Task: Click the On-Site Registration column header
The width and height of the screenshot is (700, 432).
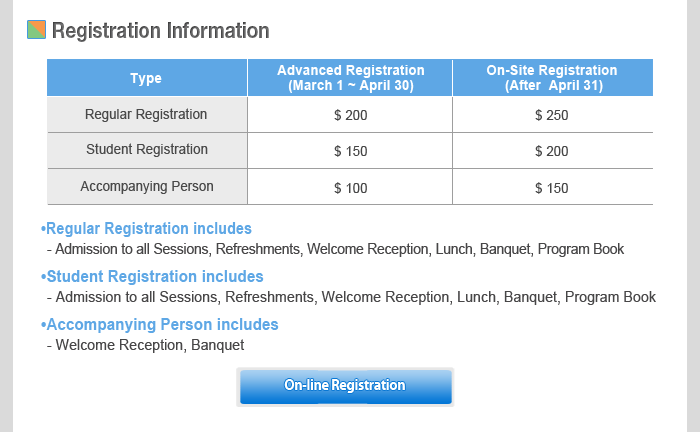Action: coord(552,78)
